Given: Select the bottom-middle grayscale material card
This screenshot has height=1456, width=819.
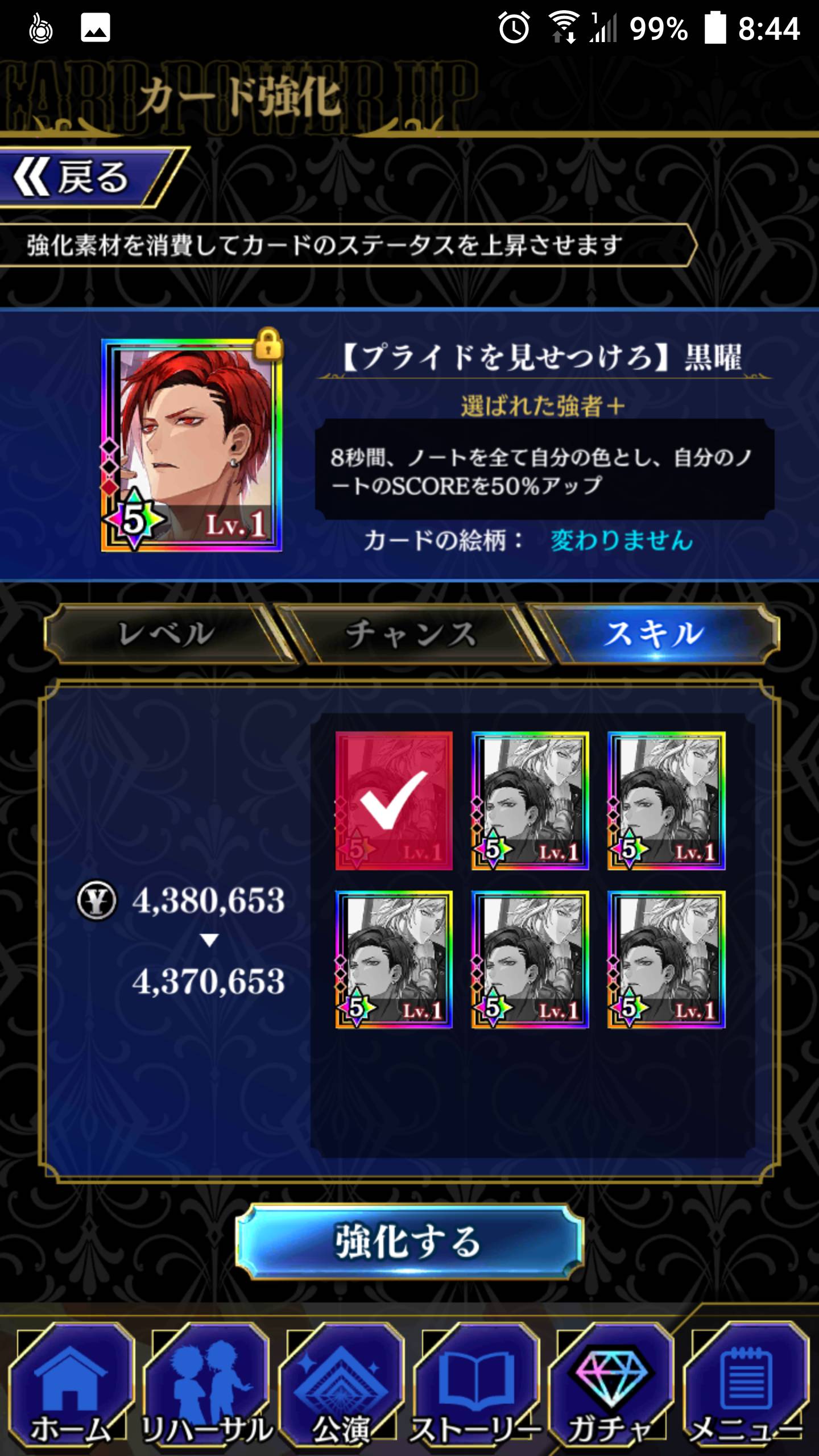Looking at the screenshot, I should click(530, 959).
